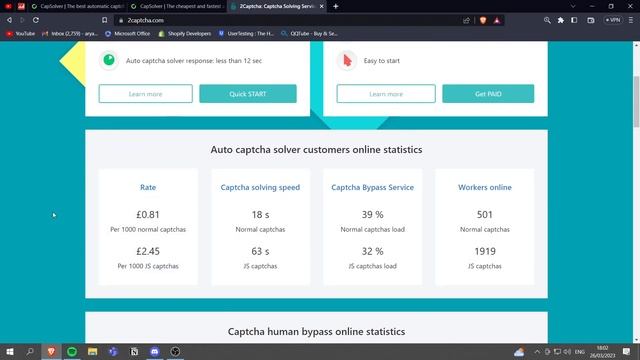Click the Captcha solving speed heading
The height and width of the screenshot is (360, 640).
coord(260,187)
